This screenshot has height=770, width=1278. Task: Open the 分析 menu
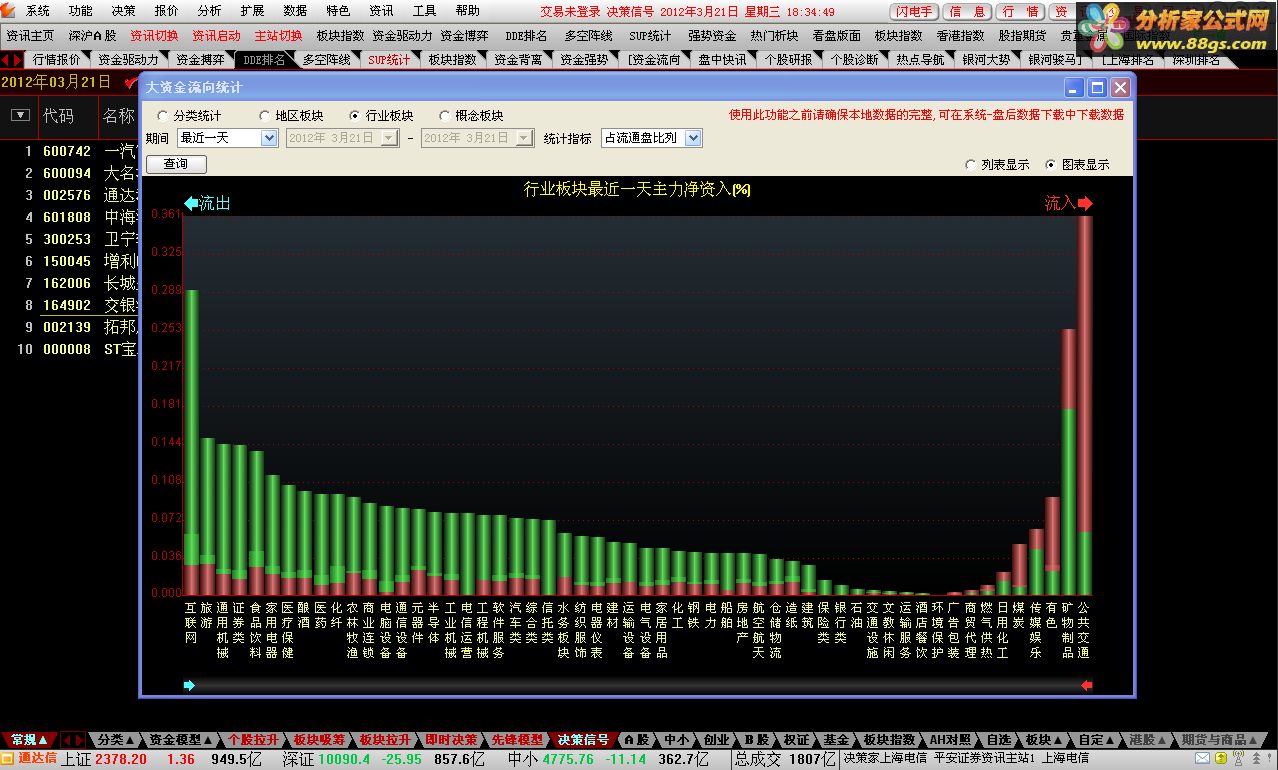point(210,11)
